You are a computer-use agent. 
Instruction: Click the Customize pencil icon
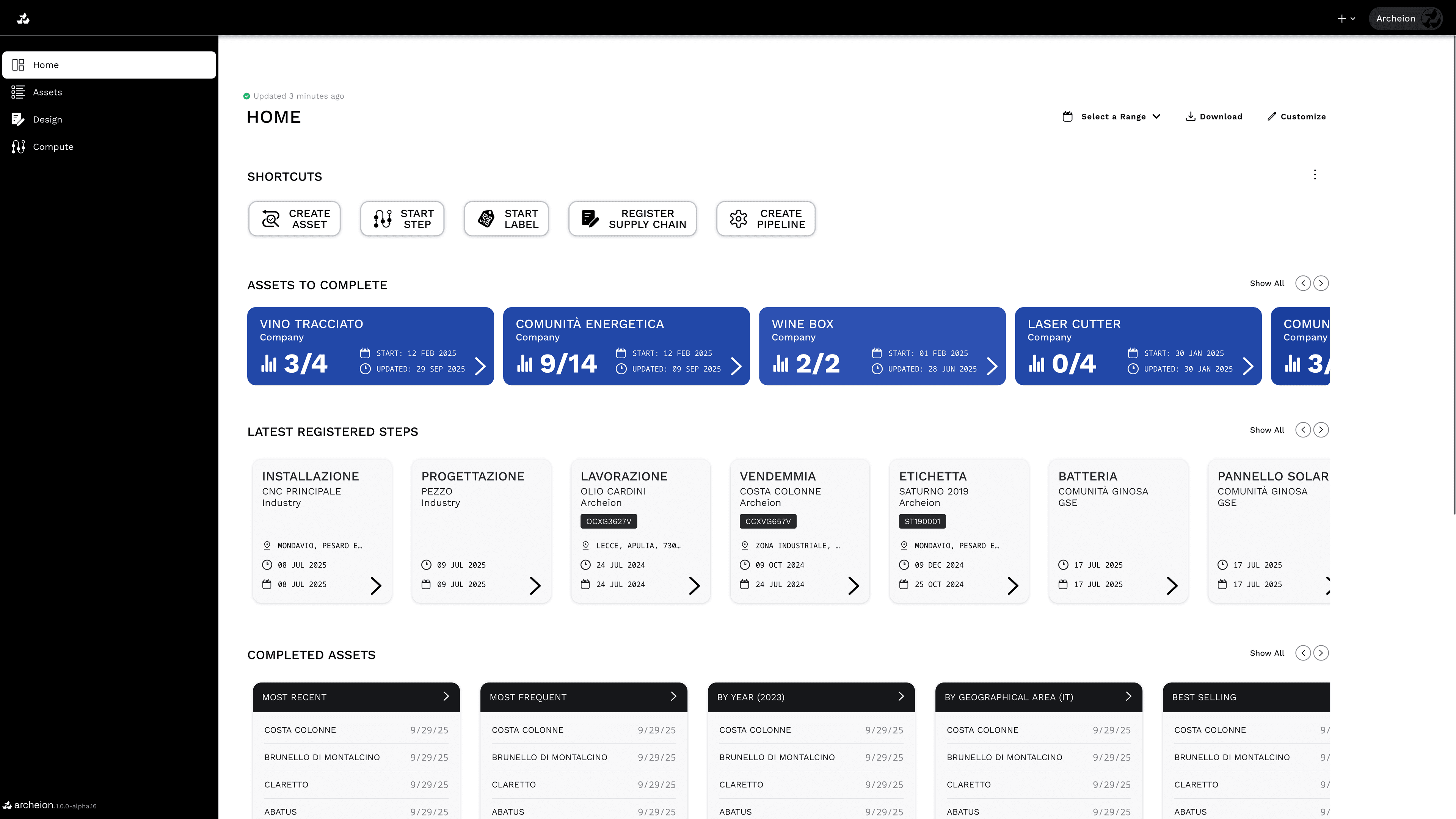click(x=1272, y=116)
